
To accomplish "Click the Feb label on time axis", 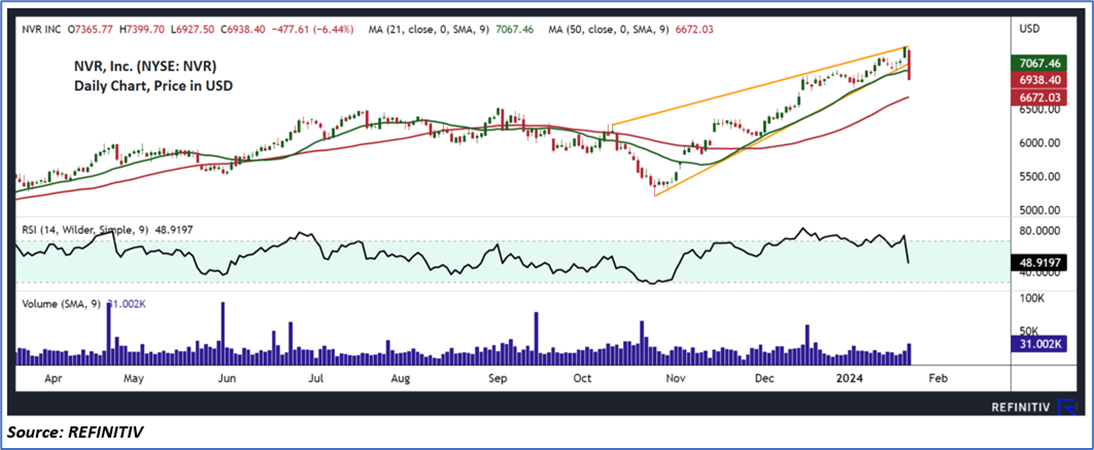I will pos(938,379).
